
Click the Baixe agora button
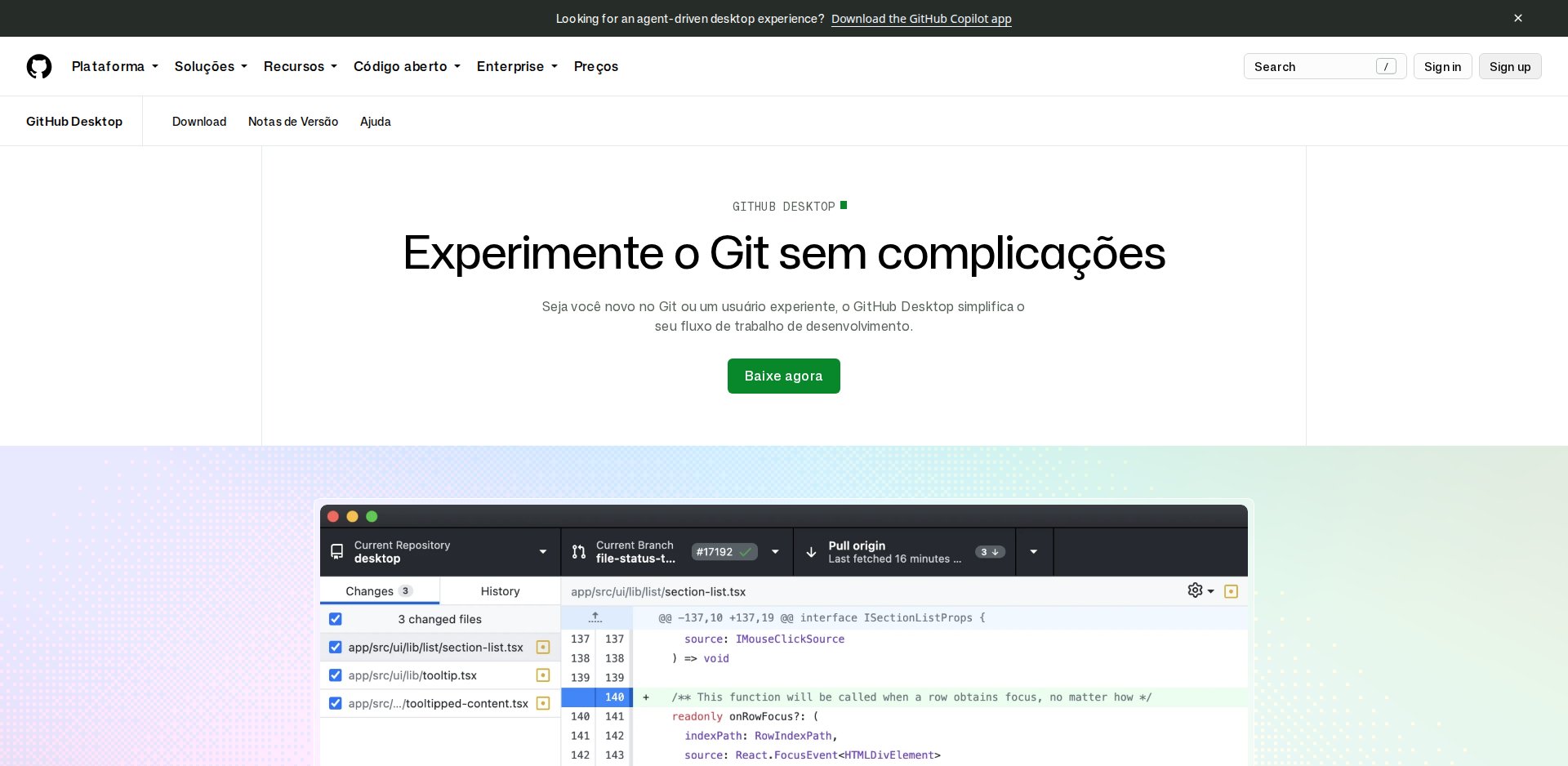783,376
